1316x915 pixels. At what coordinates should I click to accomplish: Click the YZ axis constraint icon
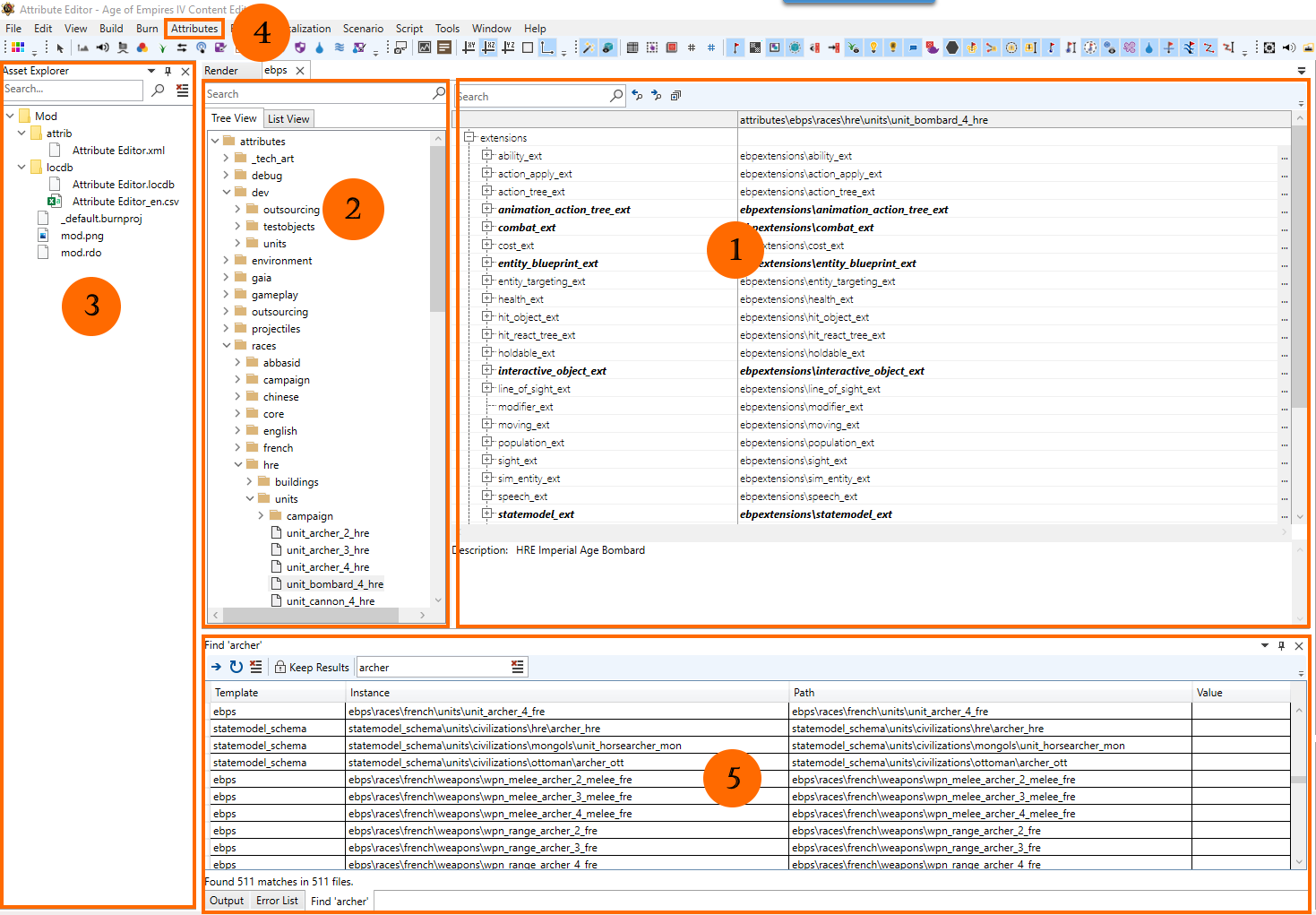point(508,47)
